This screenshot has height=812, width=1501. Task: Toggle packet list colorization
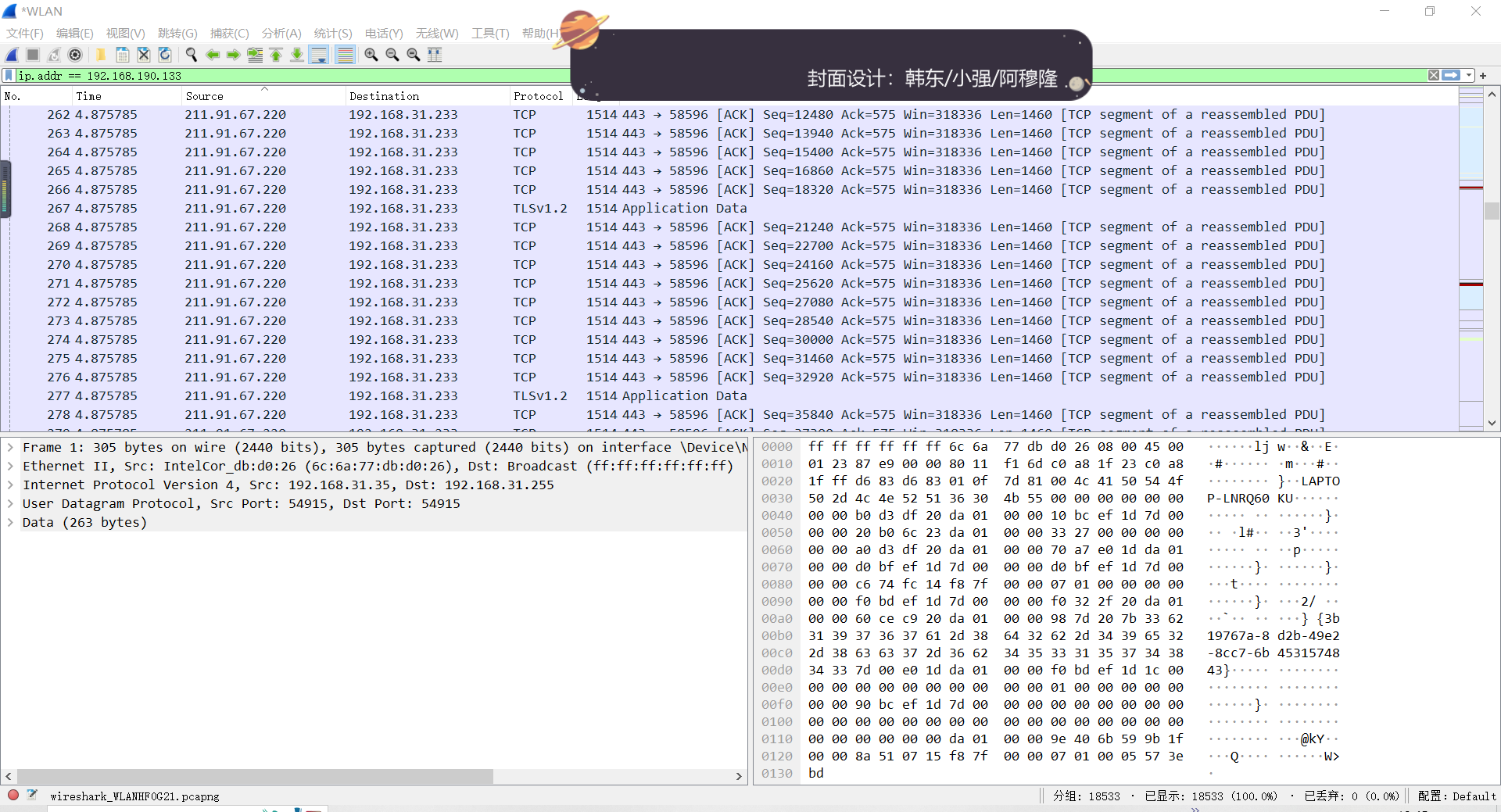345,55
